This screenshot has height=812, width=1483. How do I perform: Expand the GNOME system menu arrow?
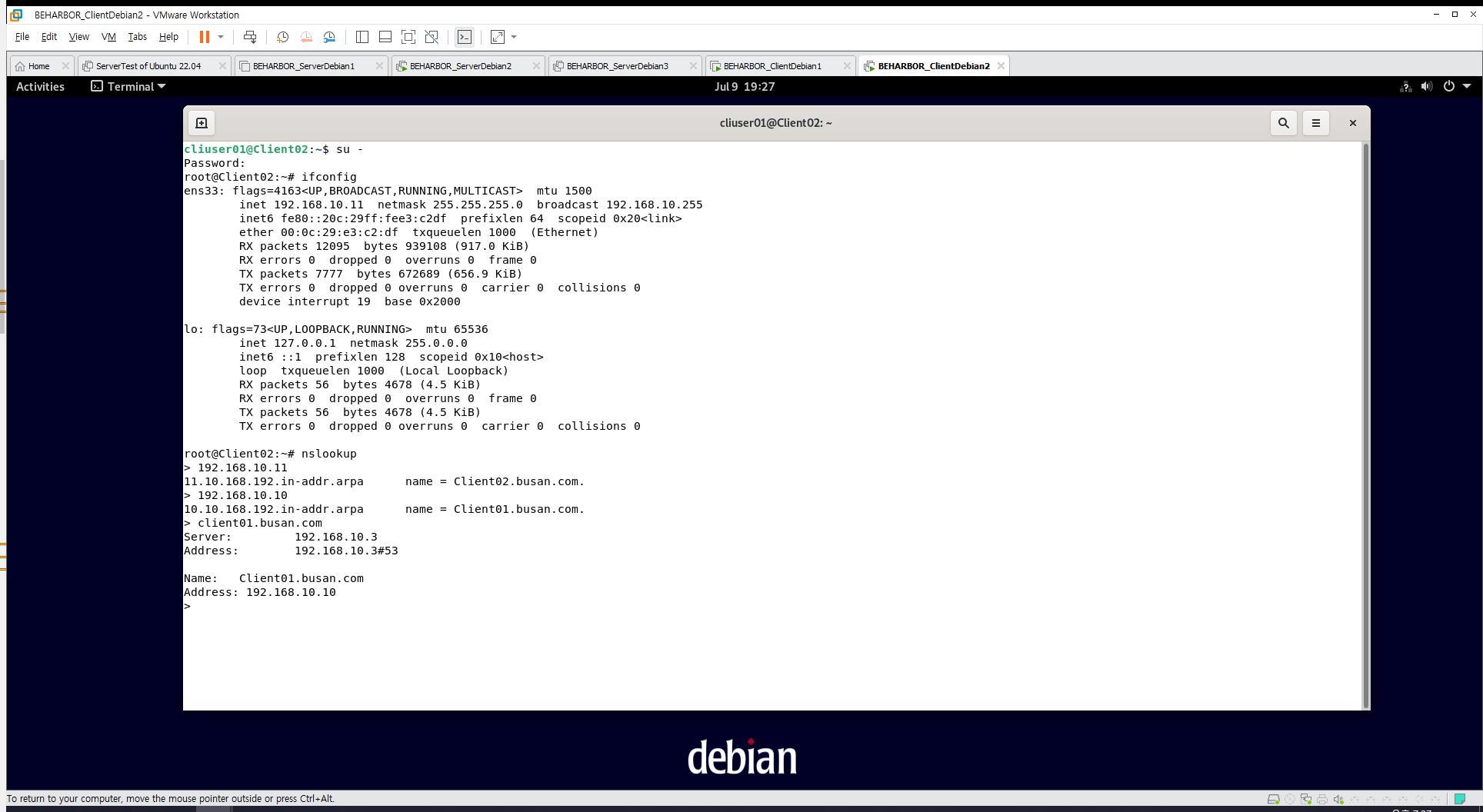point(1467,87)
